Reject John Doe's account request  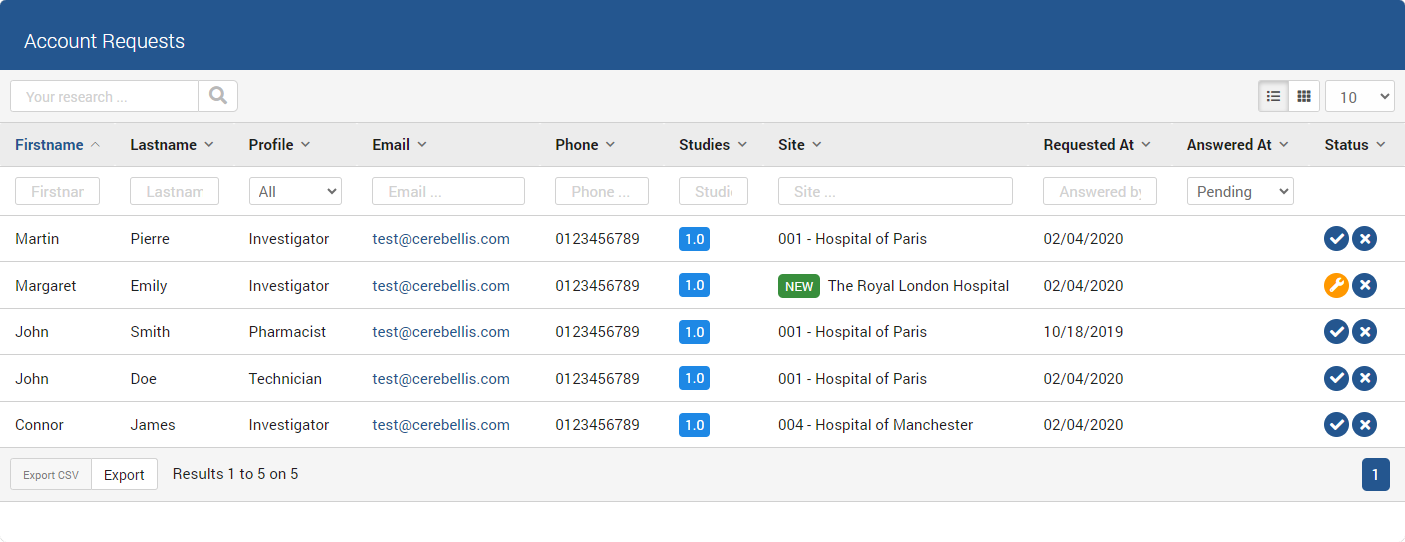[1364, 379]
